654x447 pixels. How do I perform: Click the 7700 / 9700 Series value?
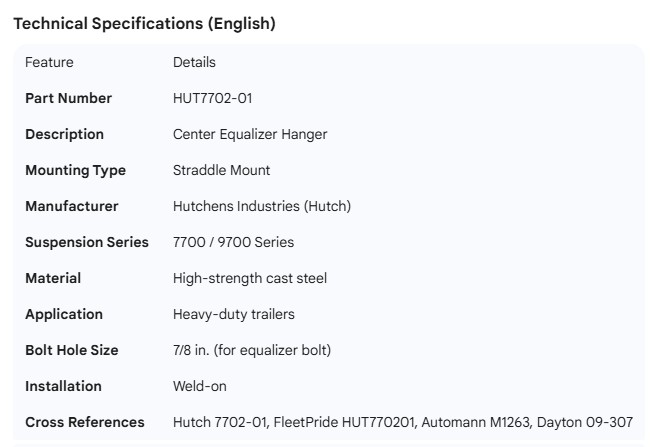point(233,242)
